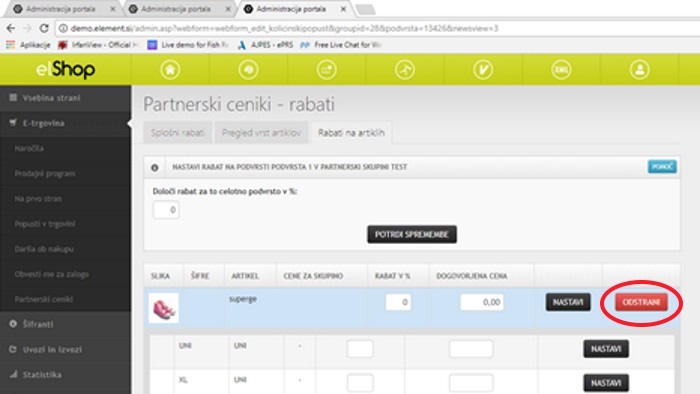The width and height of the screenshot is (700, 394).
Task: Open the user profile icon
Action: tap(639, 70)
